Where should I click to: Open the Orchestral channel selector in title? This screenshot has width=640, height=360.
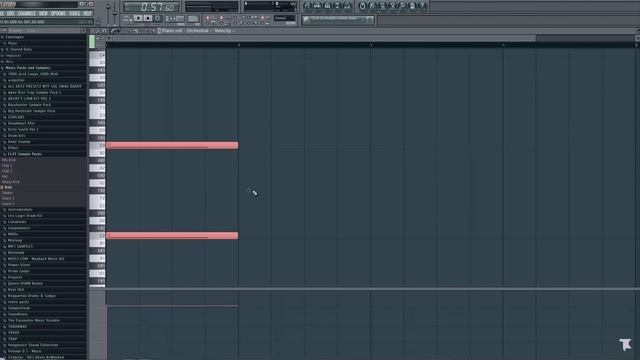(x=198, y=31)
